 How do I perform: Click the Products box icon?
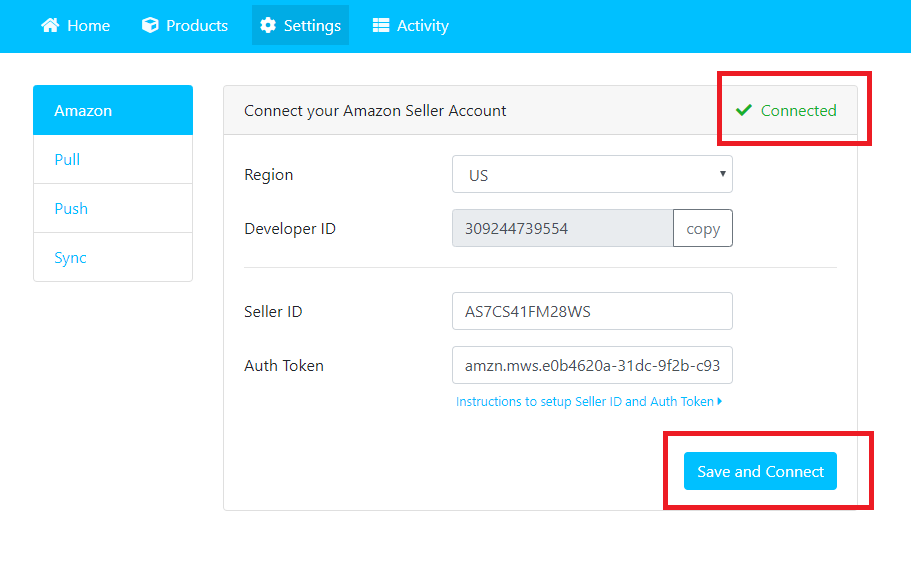pyautogui.click(x=150, y=25)
